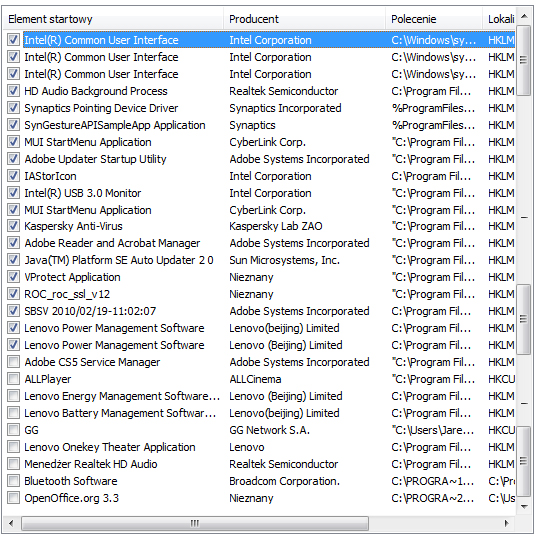Click the Sun Microsystems, Inc. producer cell
Screen dimensions: 540x538
[285, 260]
